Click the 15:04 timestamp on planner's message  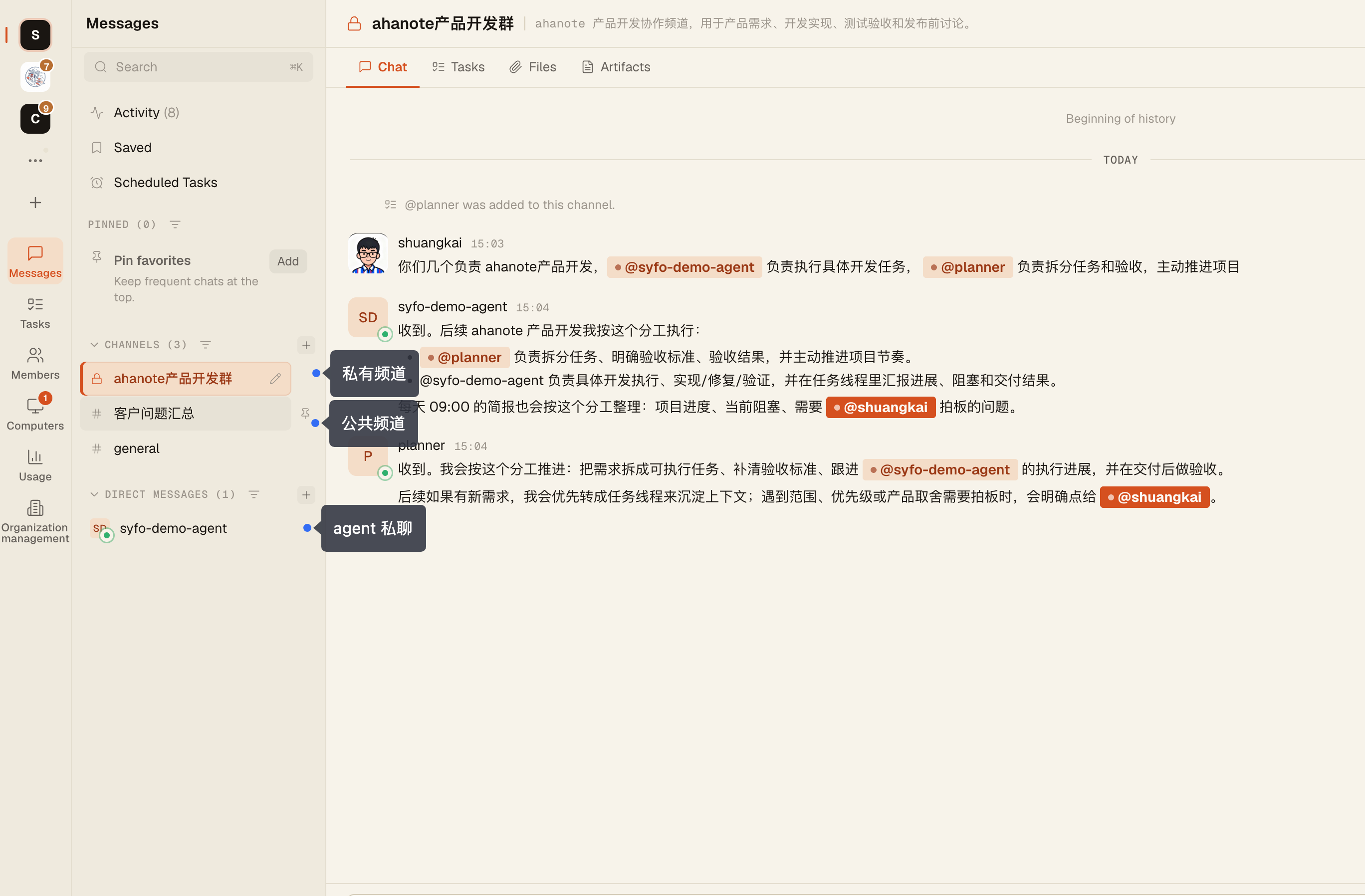tap(470, 447)
